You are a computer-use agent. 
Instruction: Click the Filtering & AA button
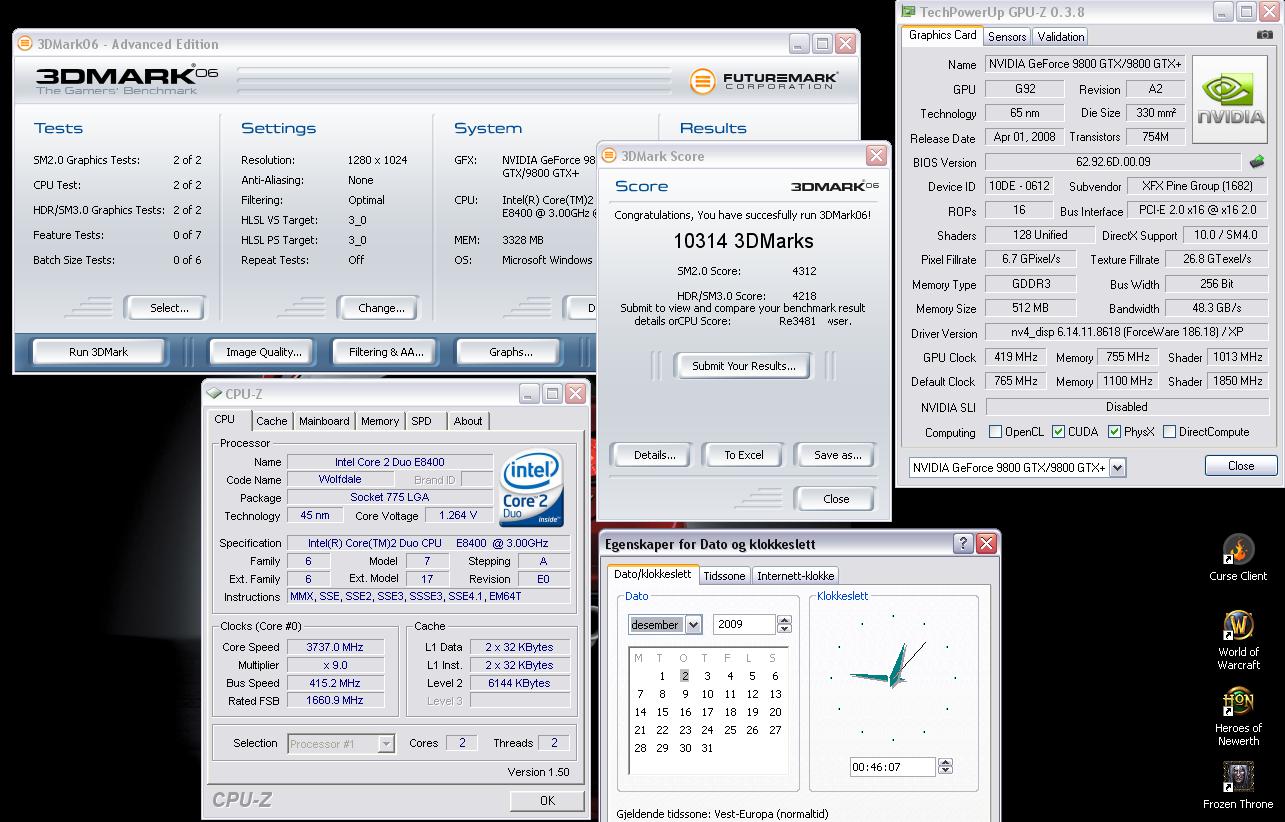tap(386, 352)
